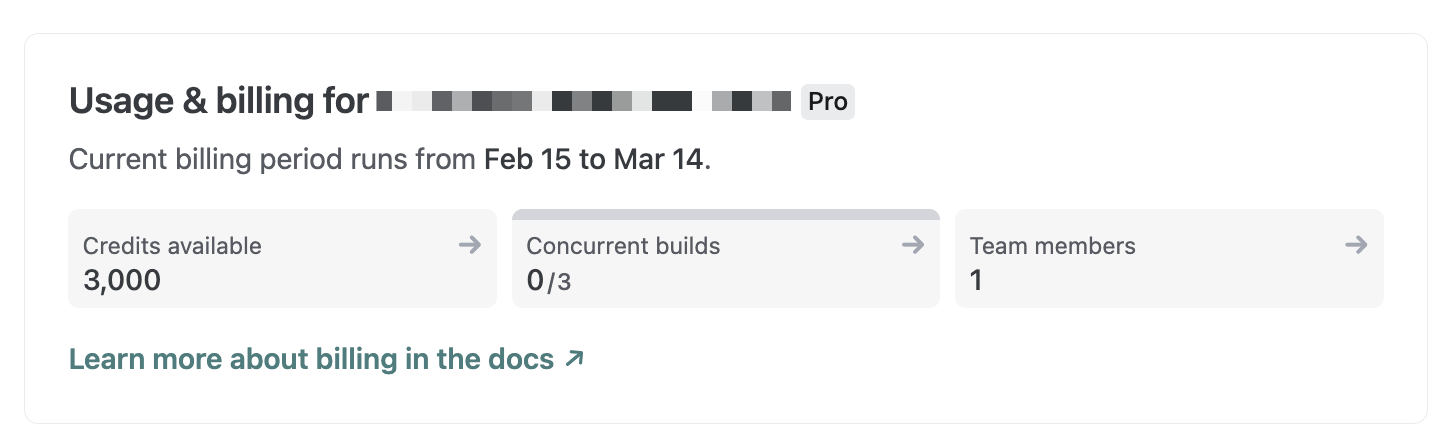The width and height of the screenshot is (1456, 446).
Task: Click the 3,000 credits value
Action: [x=122, y=280]
